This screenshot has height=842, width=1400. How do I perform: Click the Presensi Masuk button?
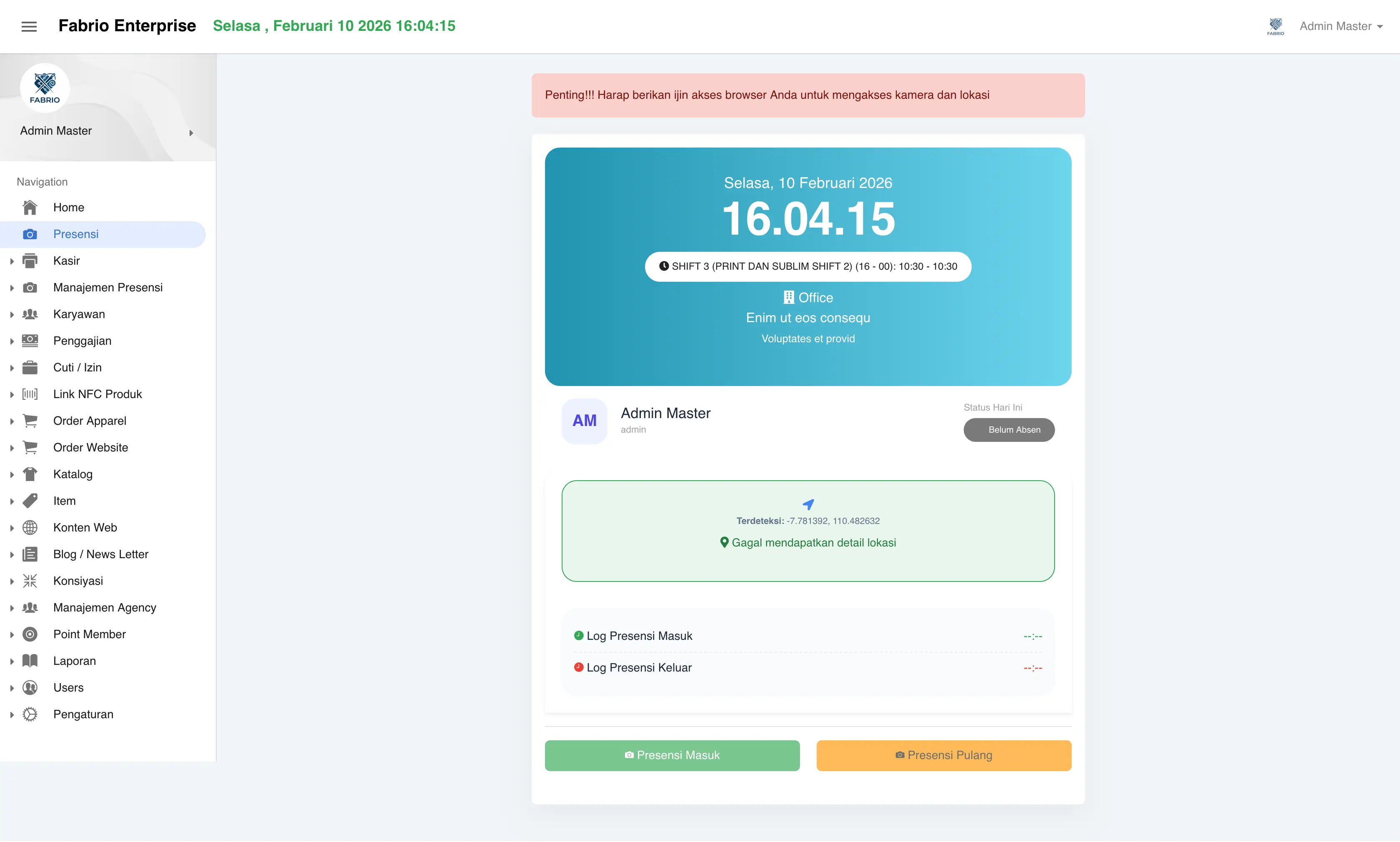click(x=672, y=755)
